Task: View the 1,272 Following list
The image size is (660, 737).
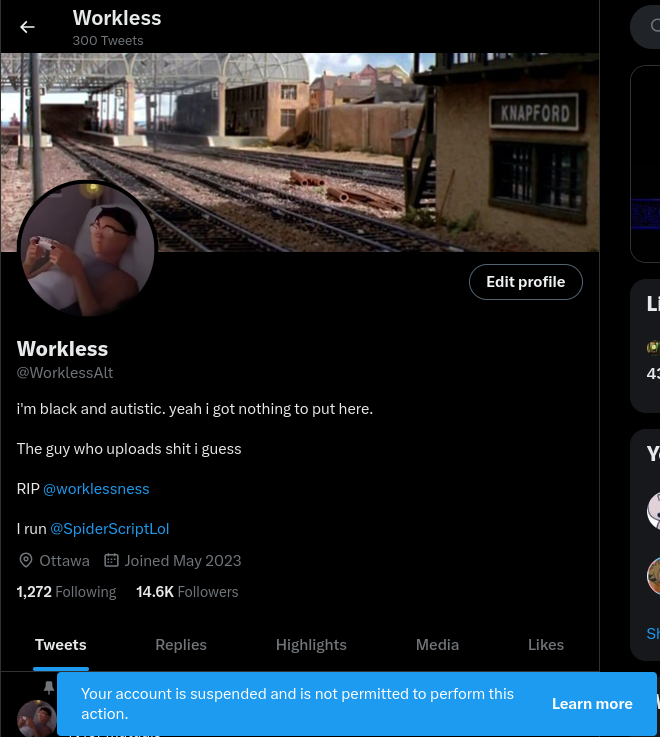Action: (x=66, y=592)
